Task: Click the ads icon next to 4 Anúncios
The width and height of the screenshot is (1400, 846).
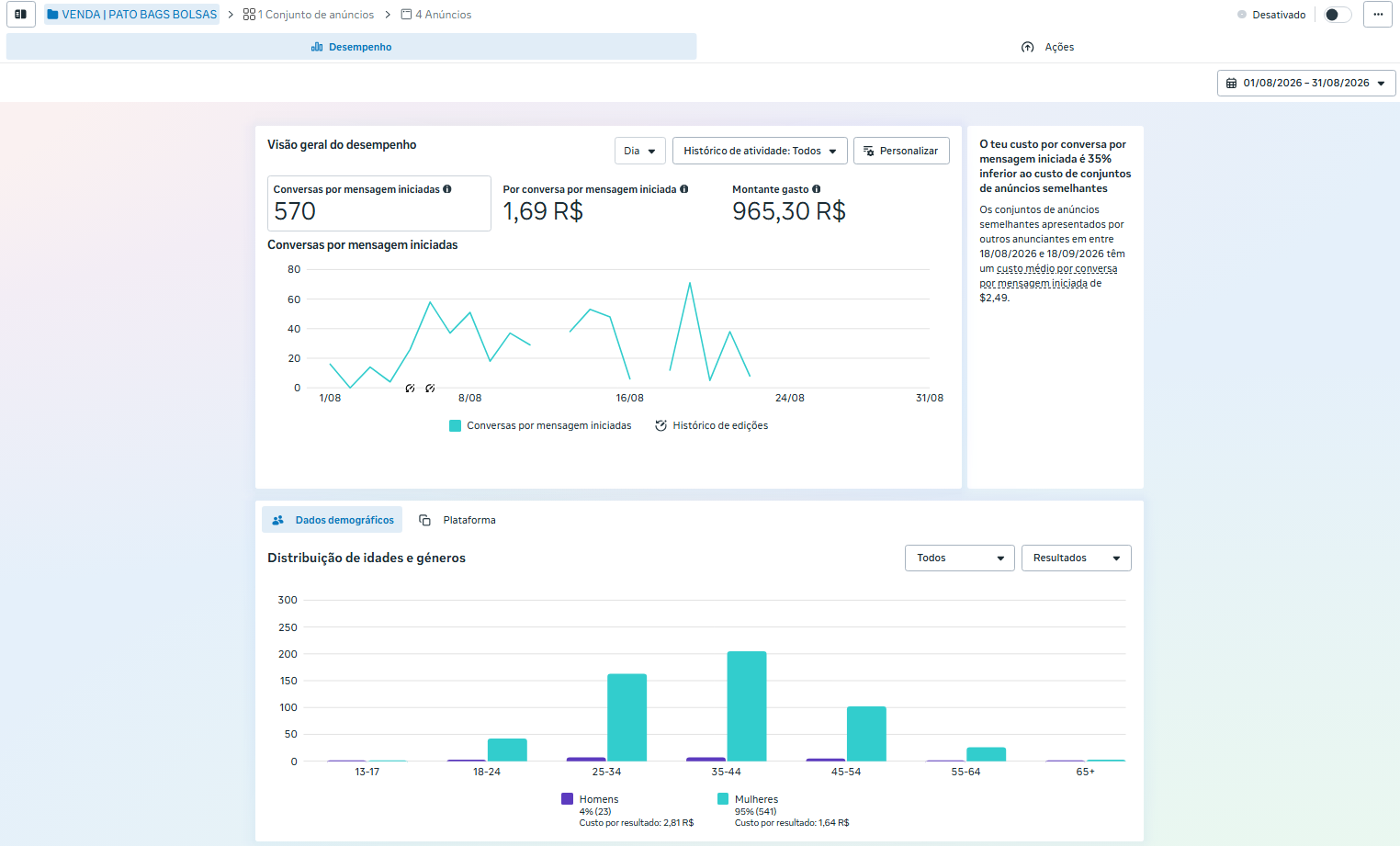Action: coord(406,15)
